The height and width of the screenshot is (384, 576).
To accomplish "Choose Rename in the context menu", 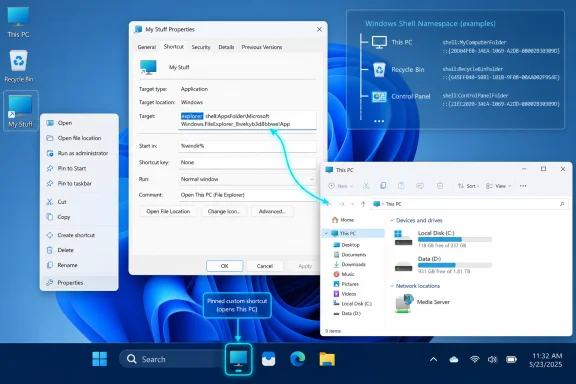I will click(79, 265).
